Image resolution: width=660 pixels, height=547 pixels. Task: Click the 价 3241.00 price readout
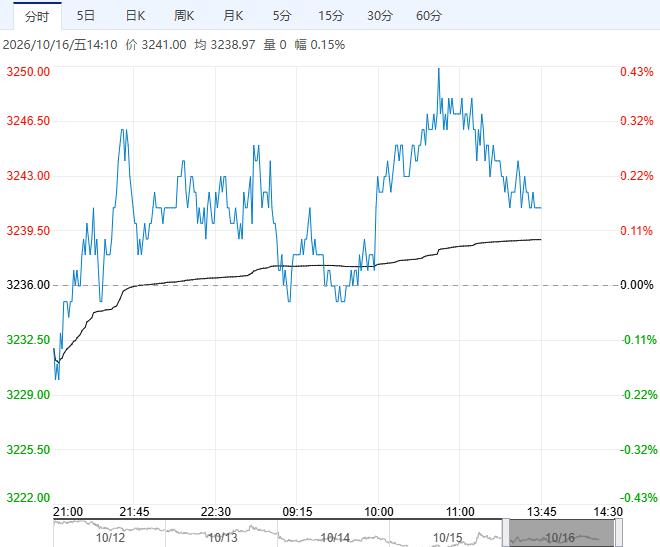click(156, 45)
